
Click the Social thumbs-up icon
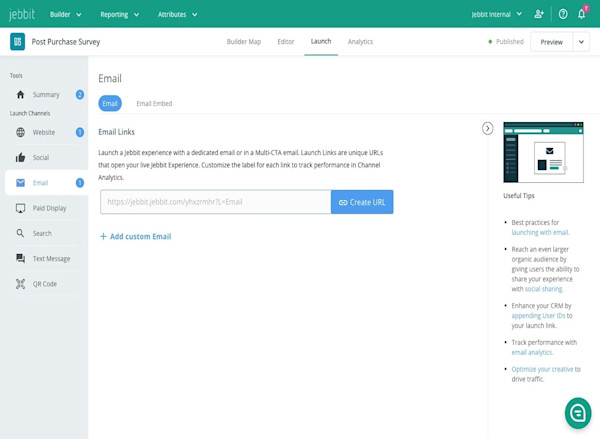[x=20, y=157]
